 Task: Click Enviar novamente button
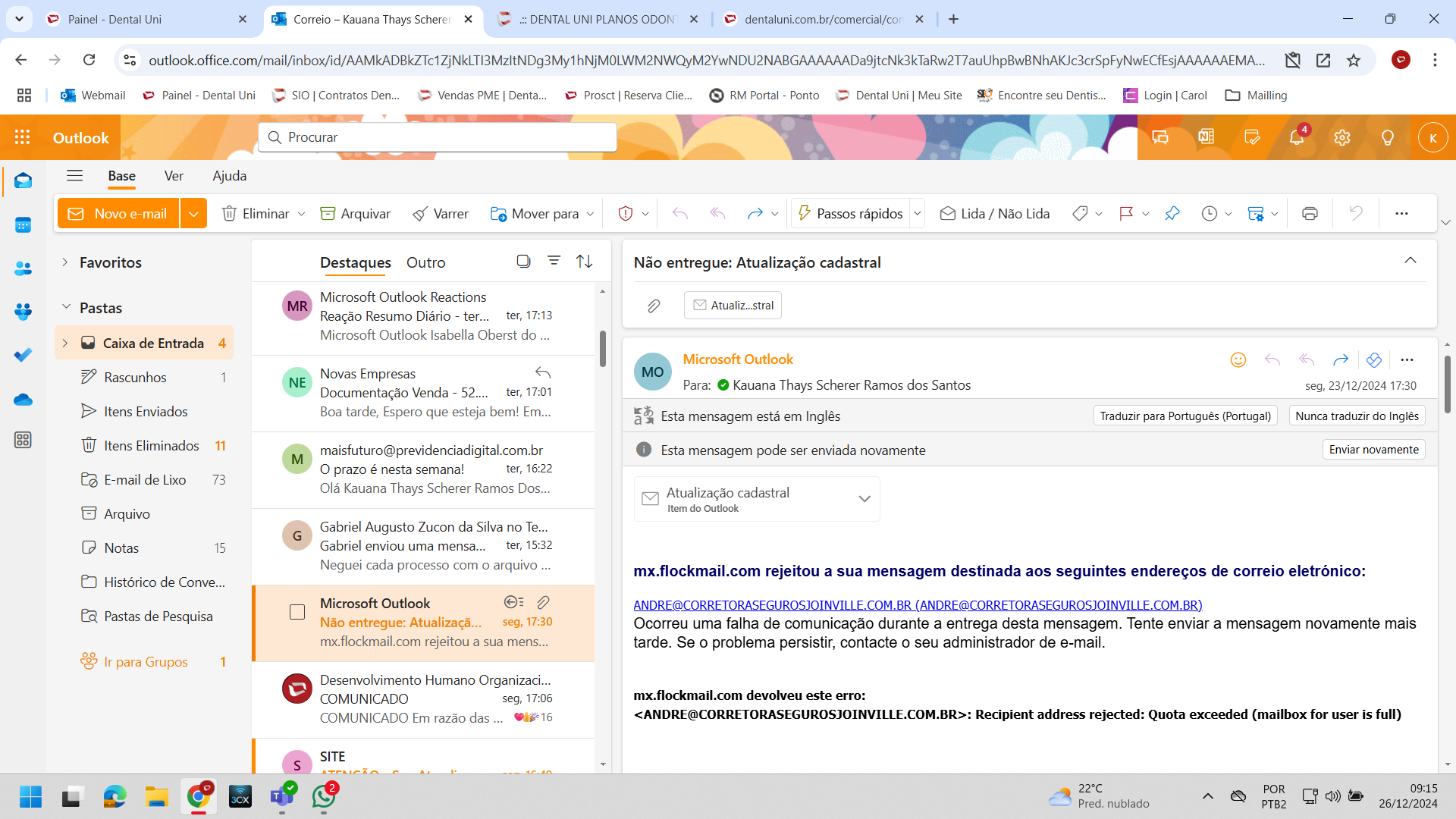point(1373,450)
